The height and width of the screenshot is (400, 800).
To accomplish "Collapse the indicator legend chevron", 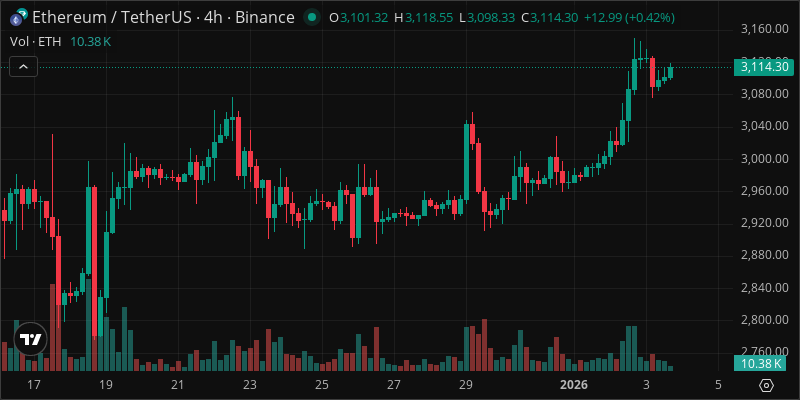I will tap(23, 66).
